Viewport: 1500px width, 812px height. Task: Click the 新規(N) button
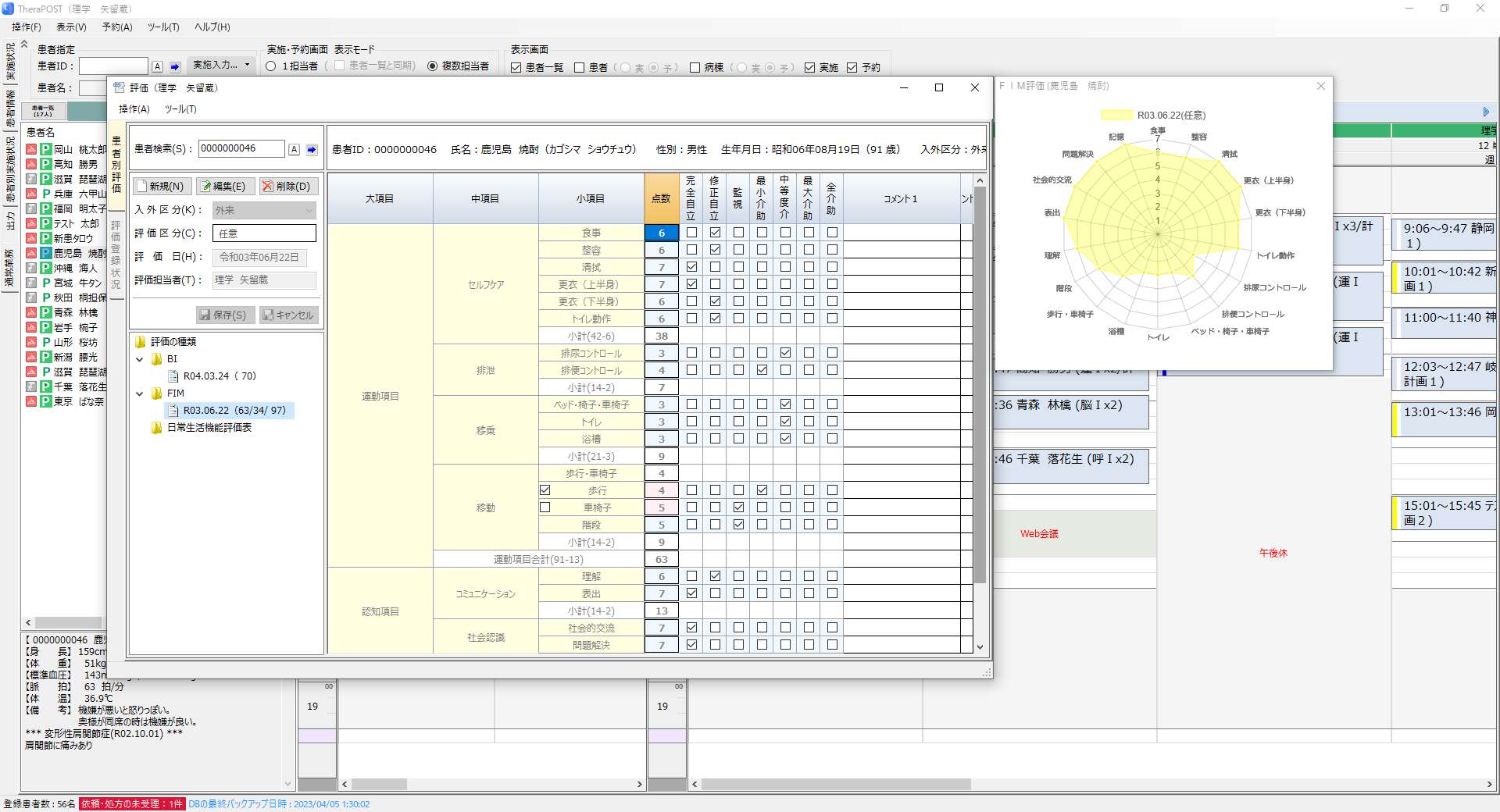[162, 186]
